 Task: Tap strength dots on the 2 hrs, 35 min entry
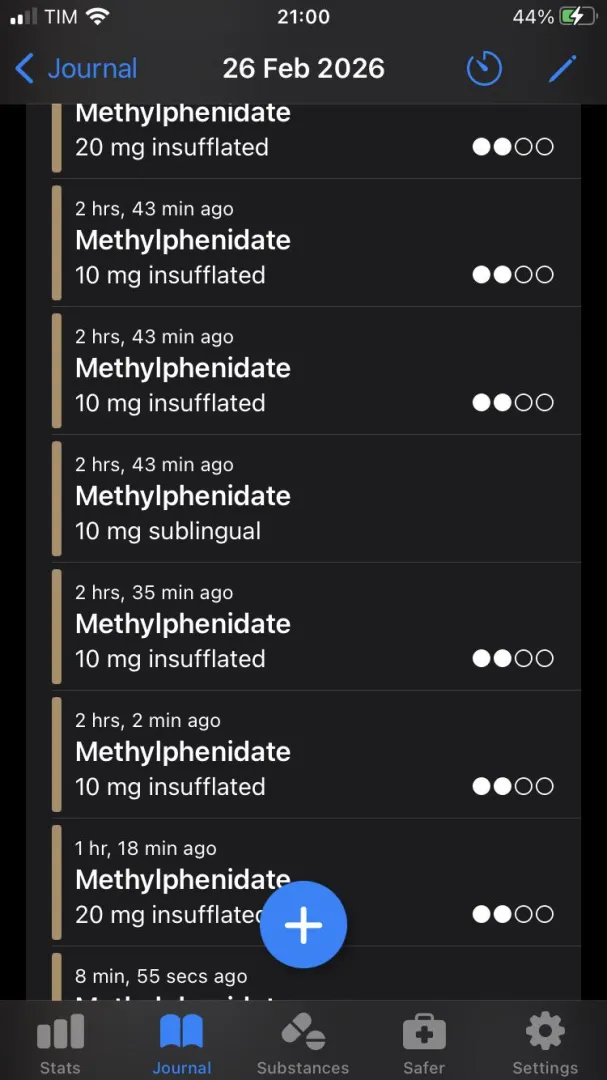point(513,659)
